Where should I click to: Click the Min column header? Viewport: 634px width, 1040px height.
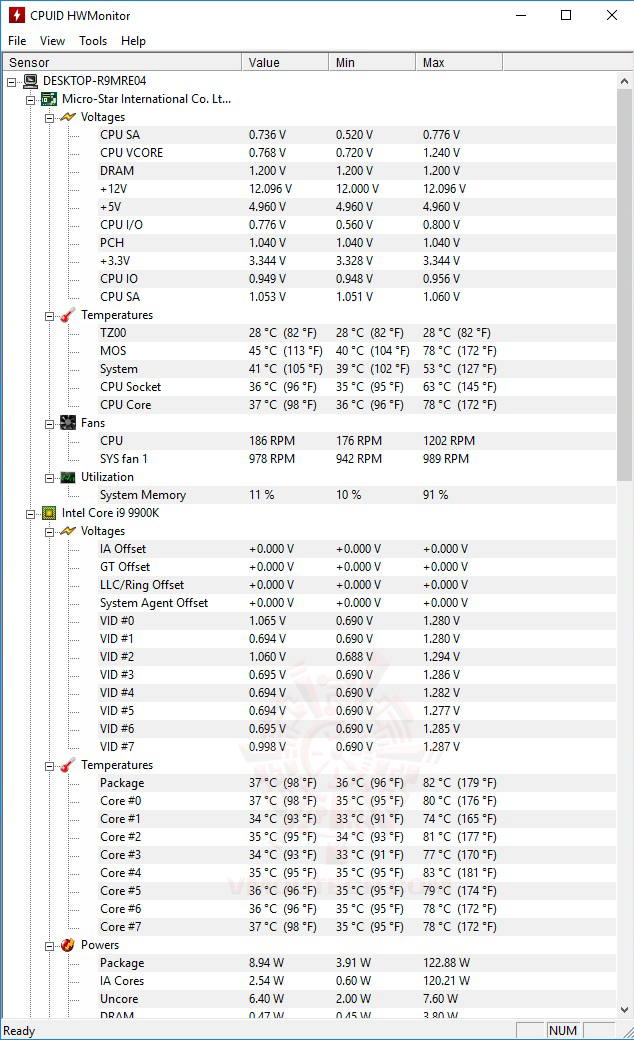372,62
